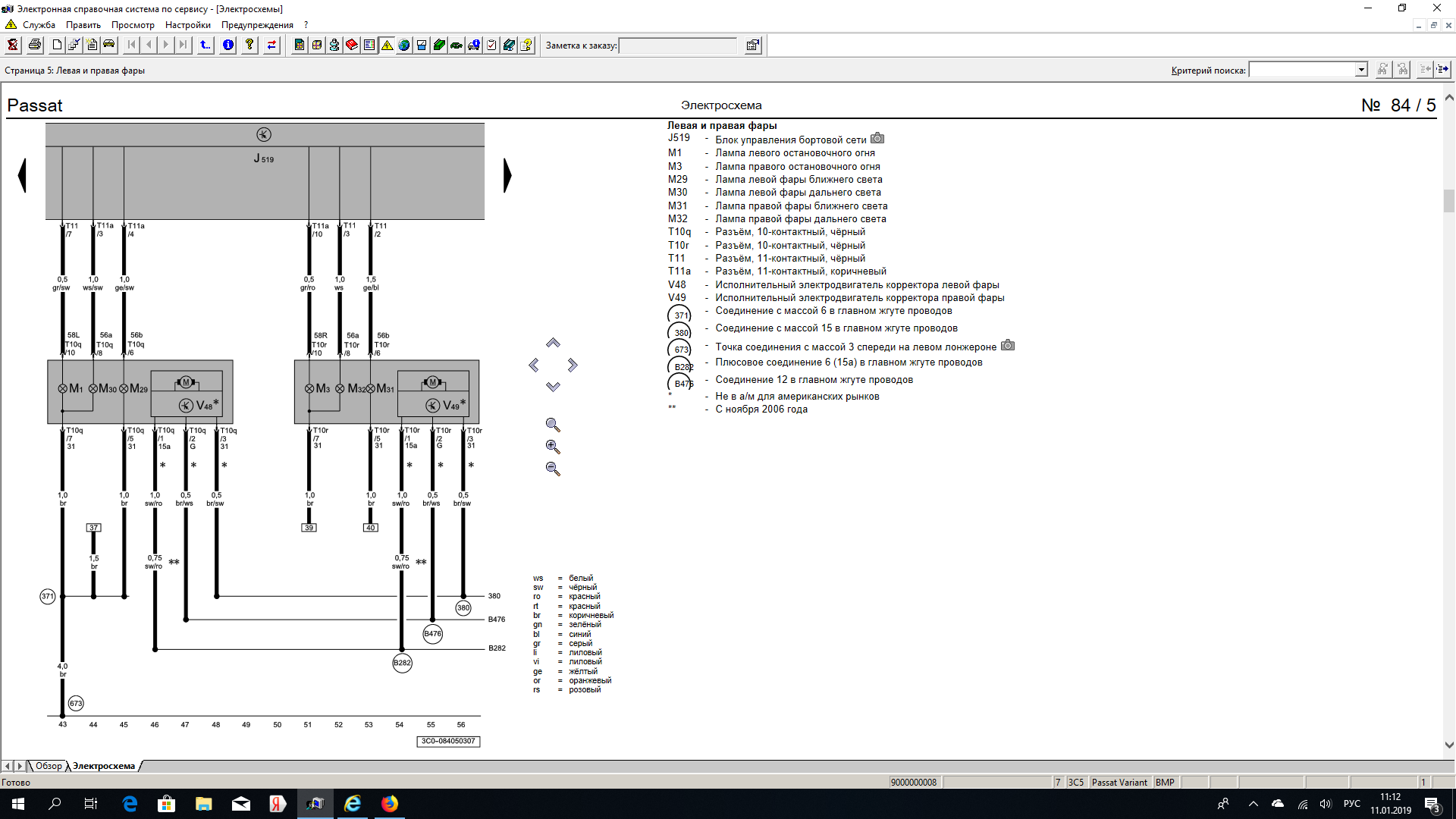Switch to the Обзор tab
The width and height of the screenshot is (1456, 819).
click(x=49, y=766)
